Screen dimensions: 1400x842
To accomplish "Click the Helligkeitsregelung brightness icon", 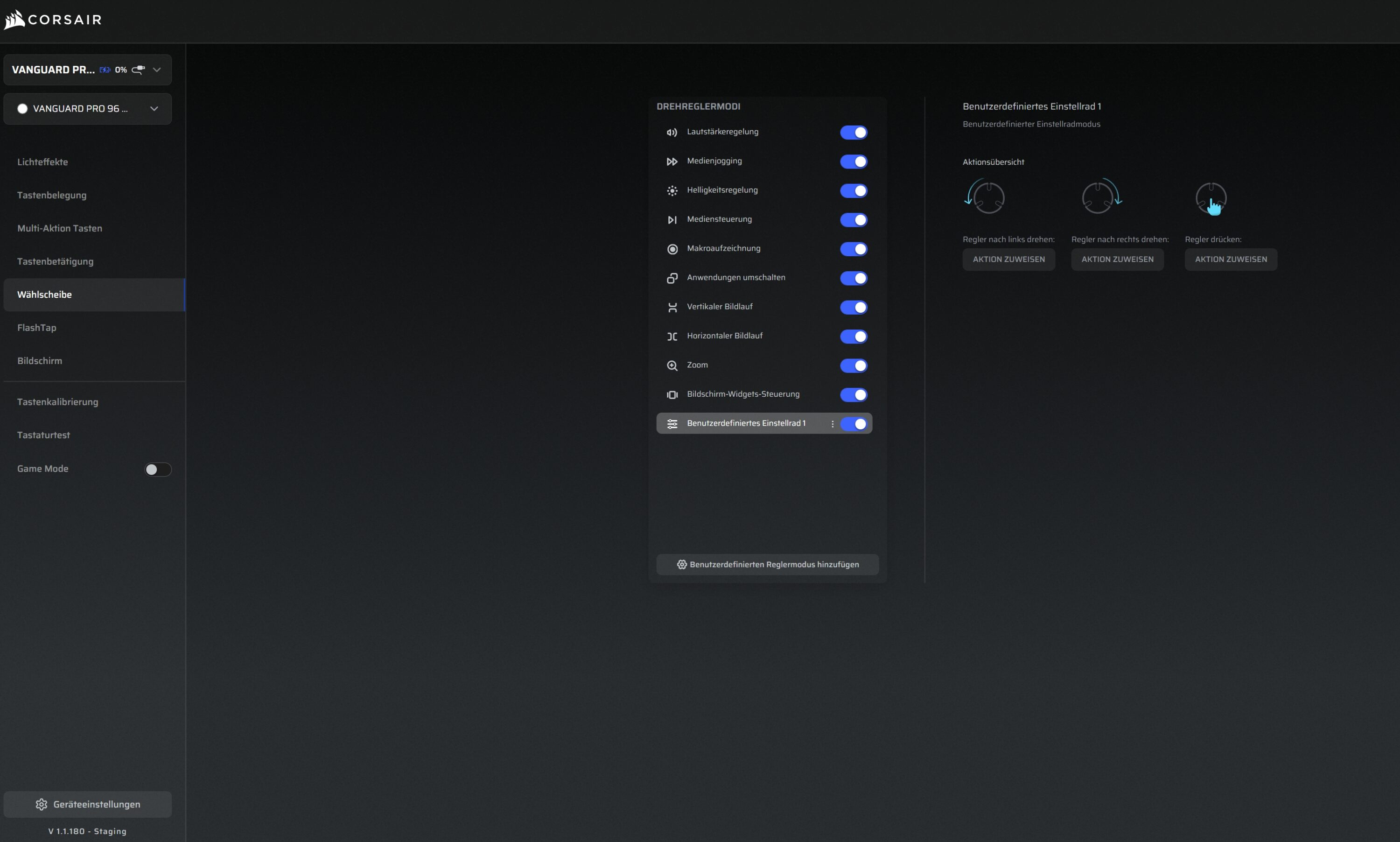I will click(672, 190).
